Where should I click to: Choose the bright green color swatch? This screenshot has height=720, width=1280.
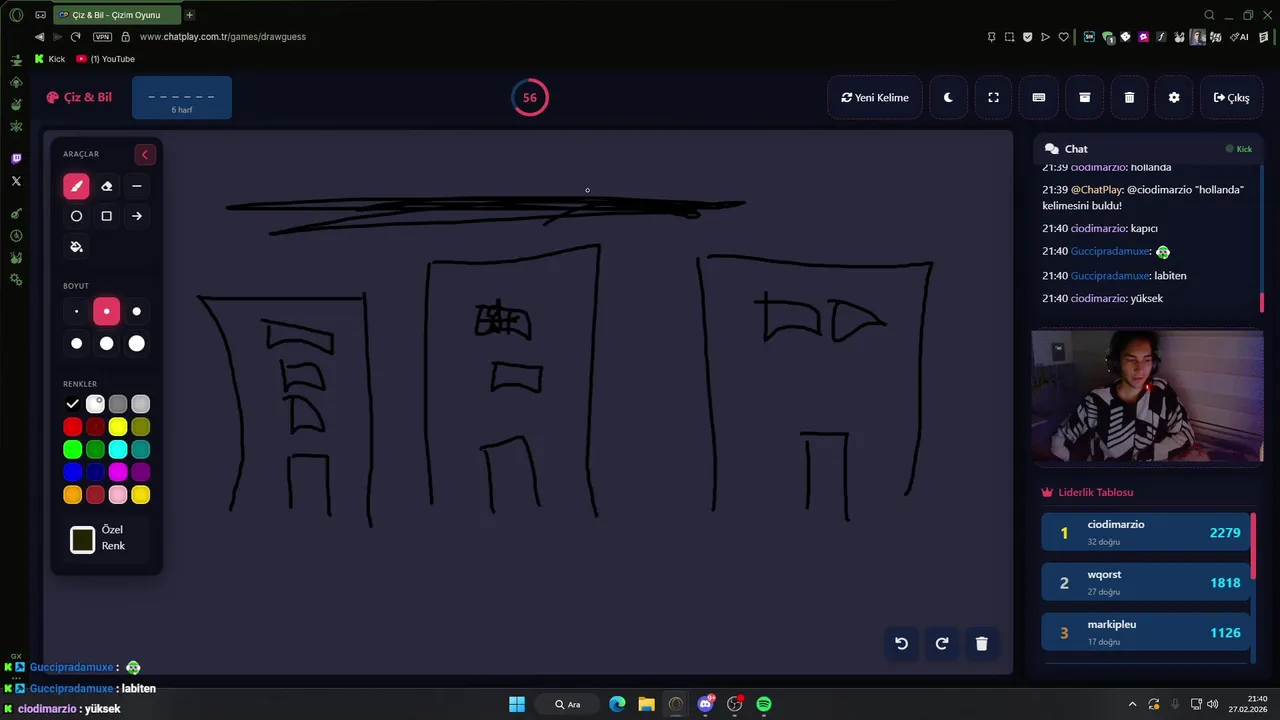72,450
